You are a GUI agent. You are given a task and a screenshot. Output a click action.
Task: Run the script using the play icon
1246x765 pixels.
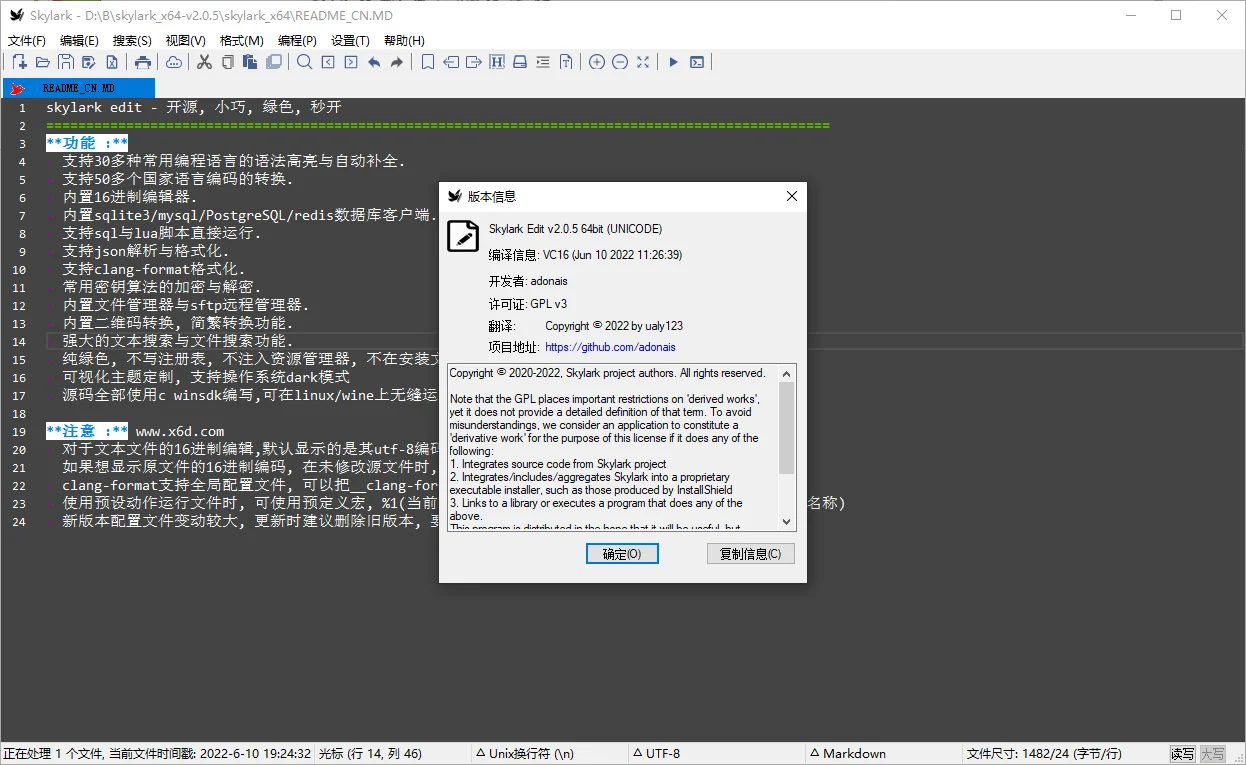673,61
